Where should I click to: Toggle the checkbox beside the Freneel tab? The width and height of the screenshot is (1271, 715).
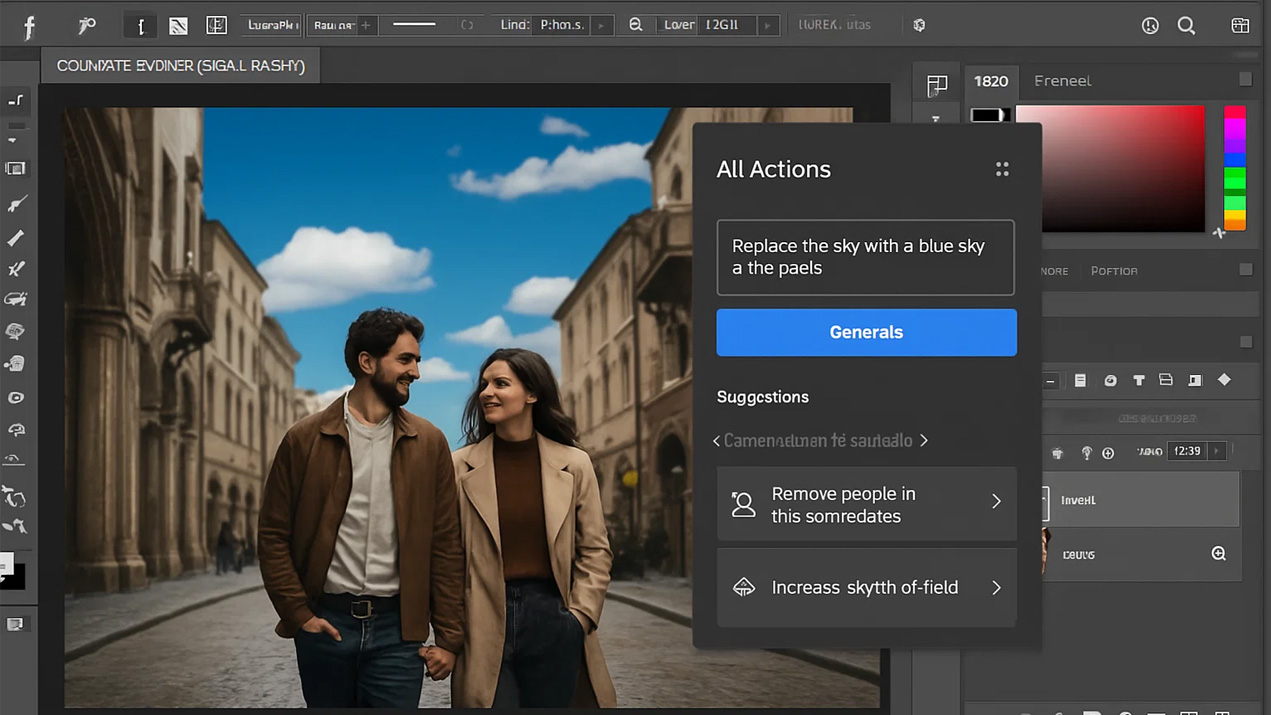point(1245,79)
